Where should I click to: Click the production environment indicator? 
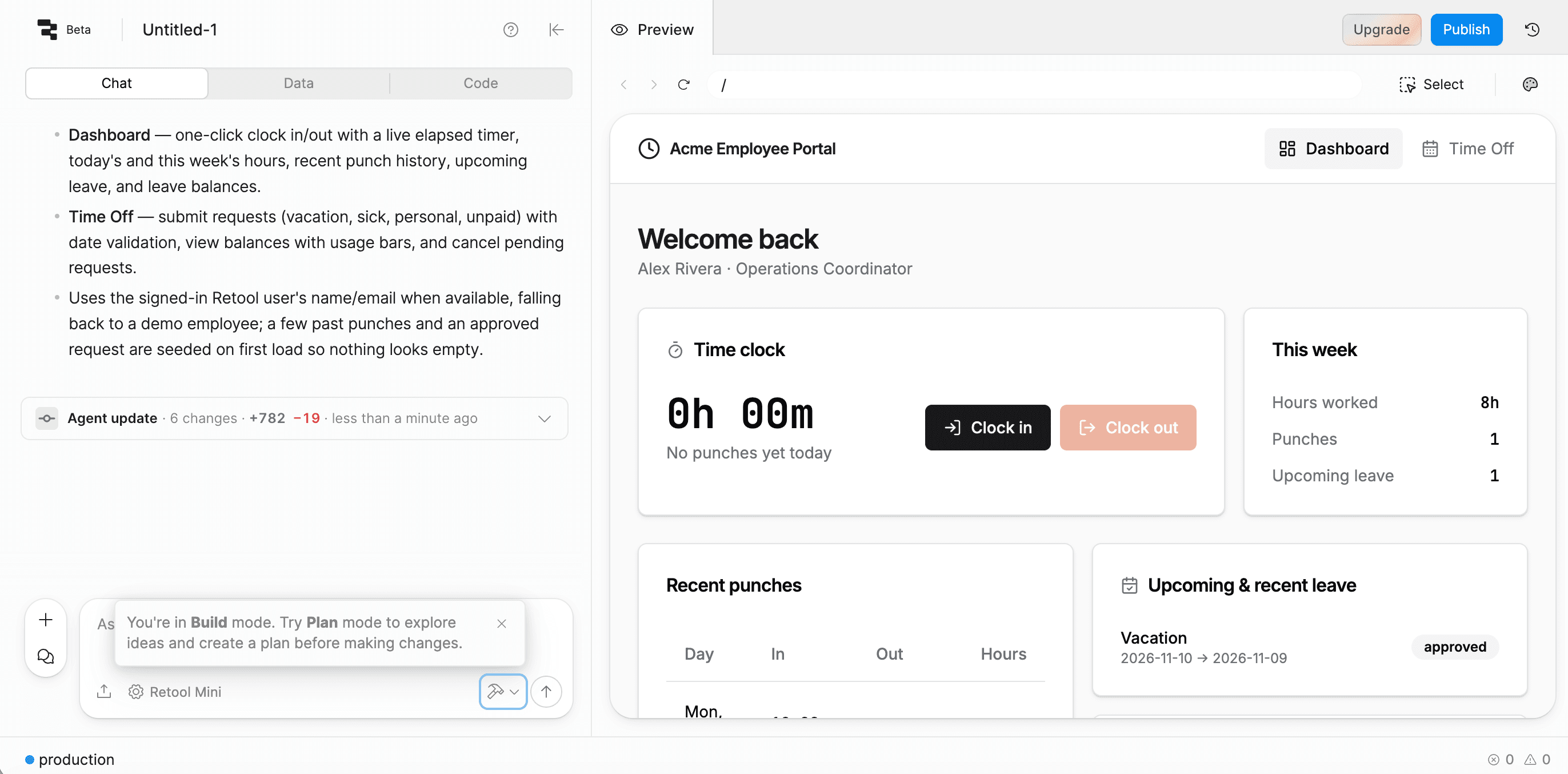point(69,759)
